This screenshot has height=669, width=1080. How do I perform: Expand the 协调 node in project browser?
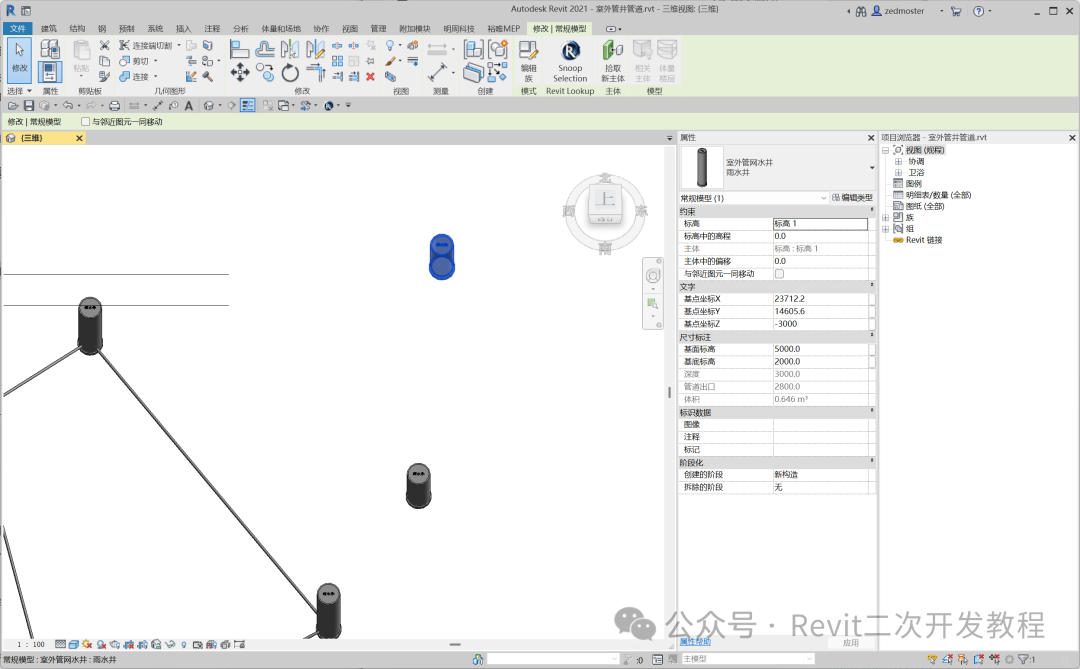(x=898, y=161)
